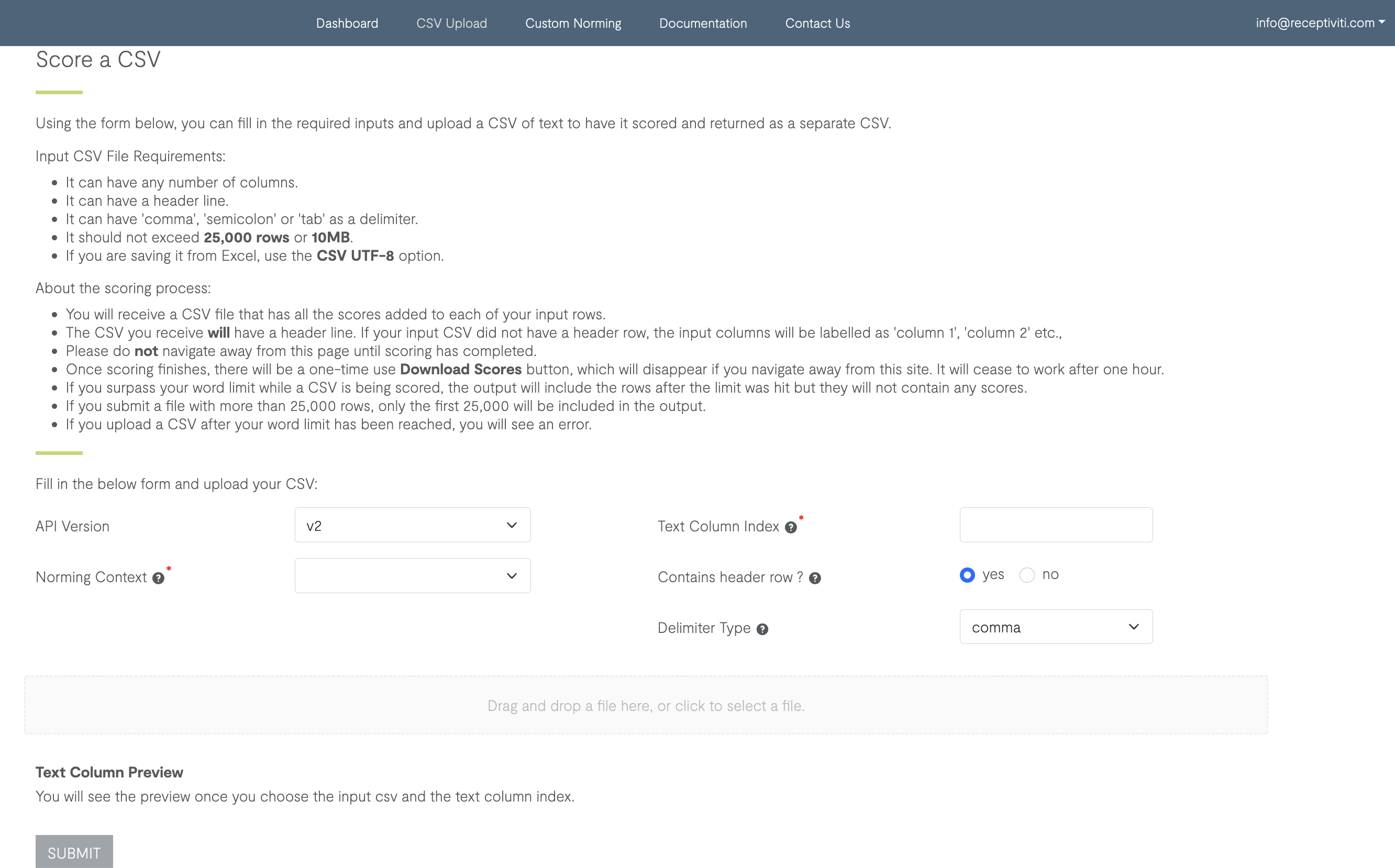Click the bold 'CSV UTF-8' text
Screen dimensions: 1395x868
[355, 255]
